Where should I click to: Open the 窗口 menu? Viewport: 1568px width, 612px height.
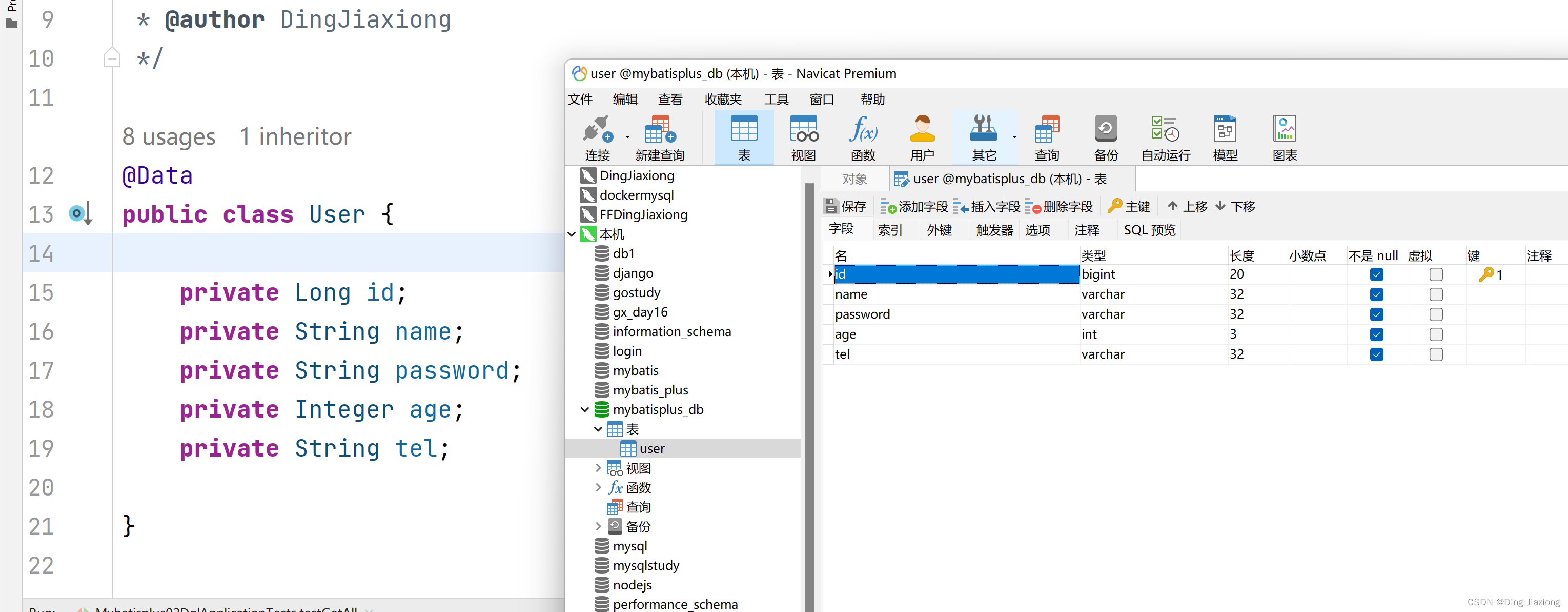coord(822,99)
